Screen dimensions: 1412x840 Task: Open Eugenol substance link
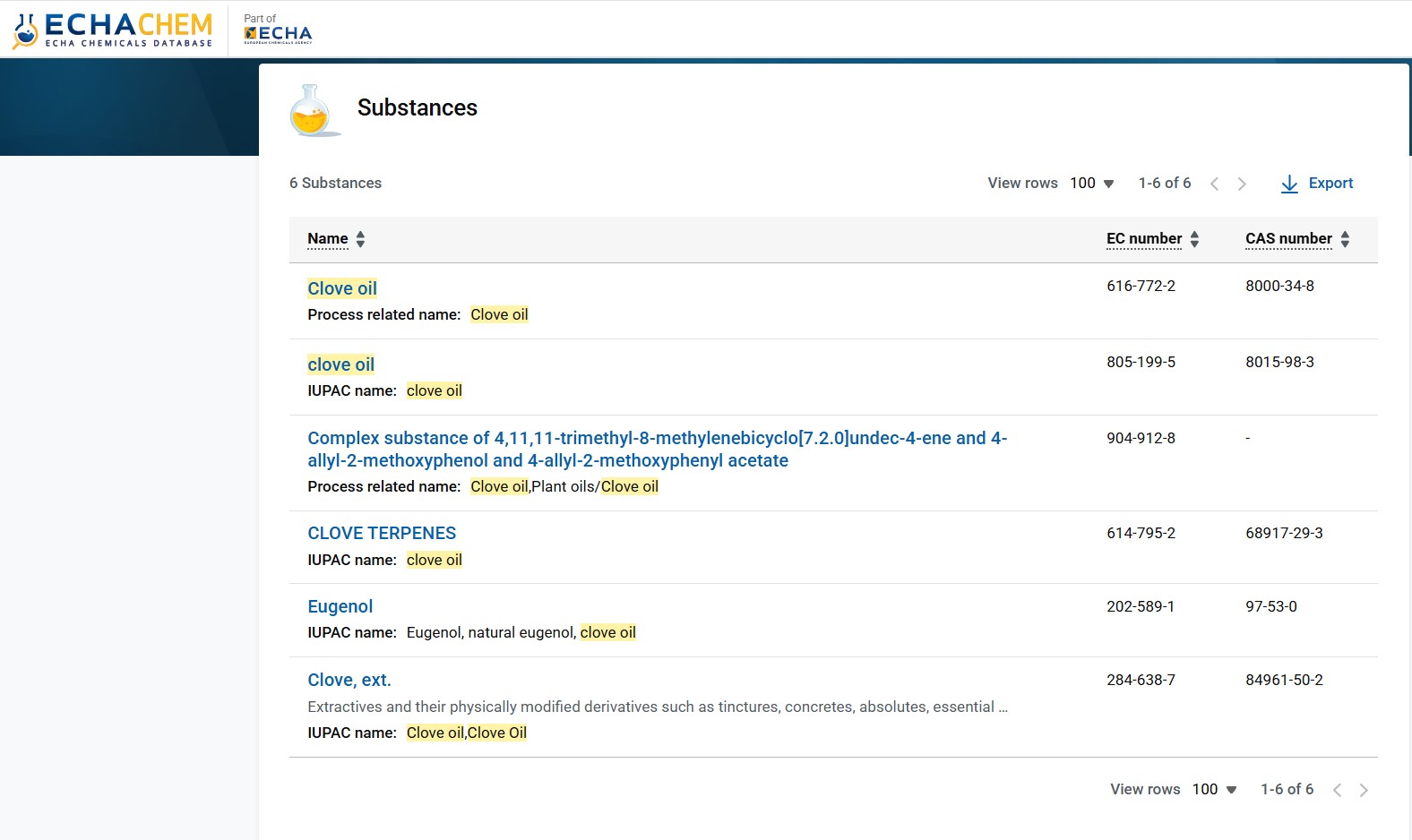(x=340, y=606)
